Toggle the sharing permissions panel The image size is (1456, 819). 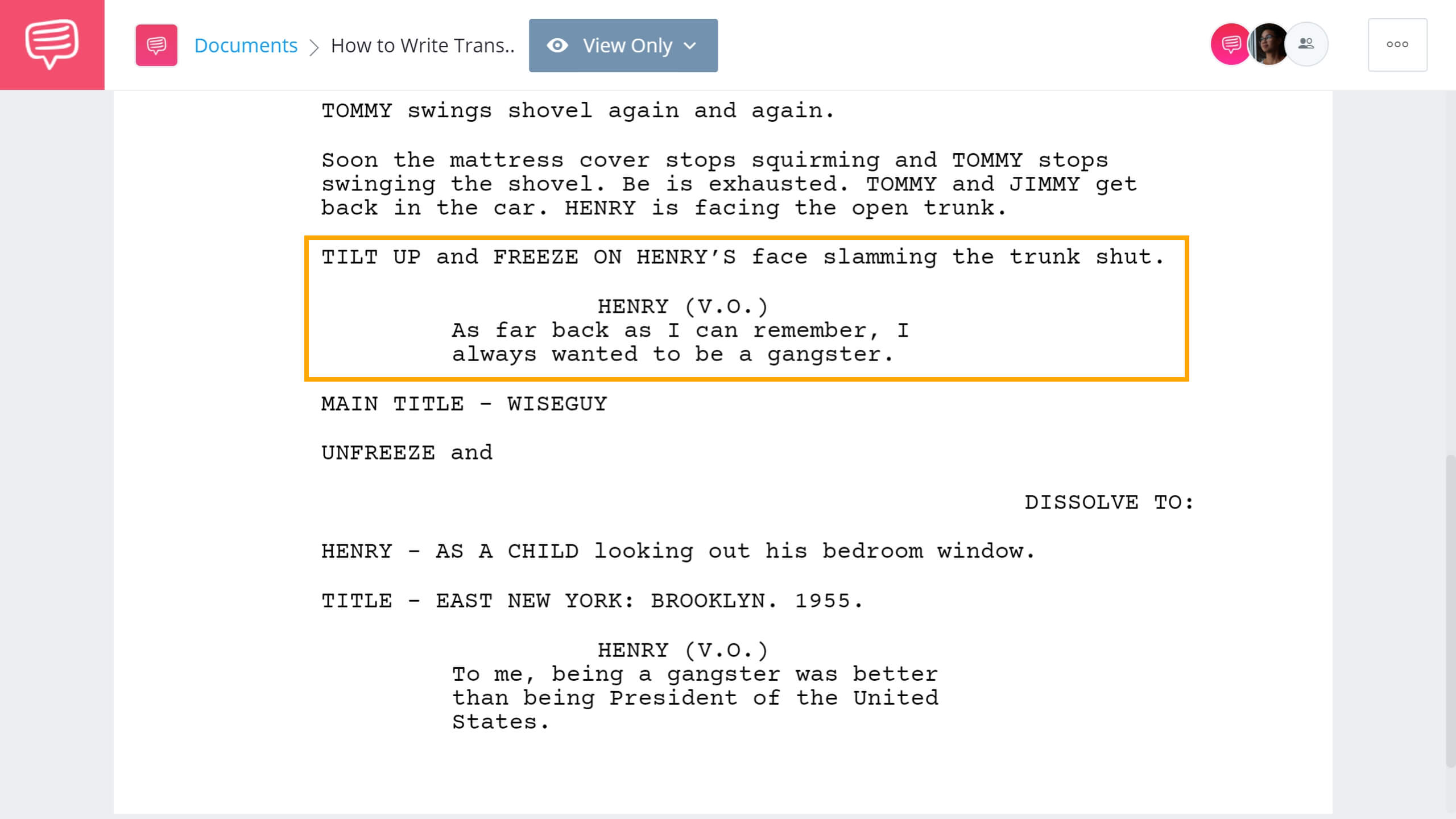click(1307, 44)
